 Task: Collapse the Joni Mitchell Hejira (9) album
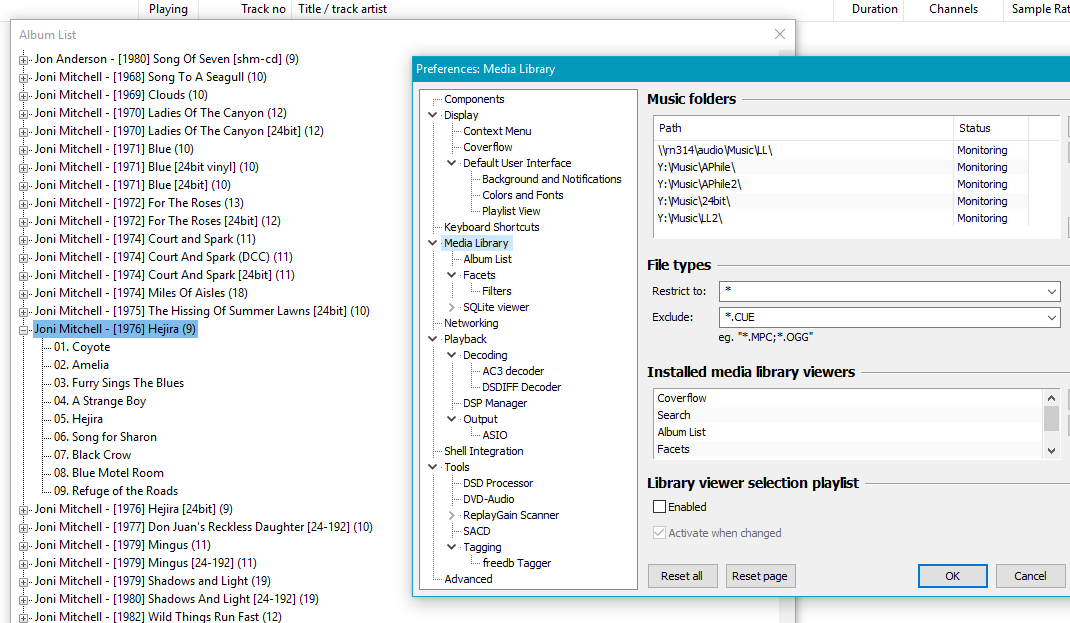coord(23,330)
